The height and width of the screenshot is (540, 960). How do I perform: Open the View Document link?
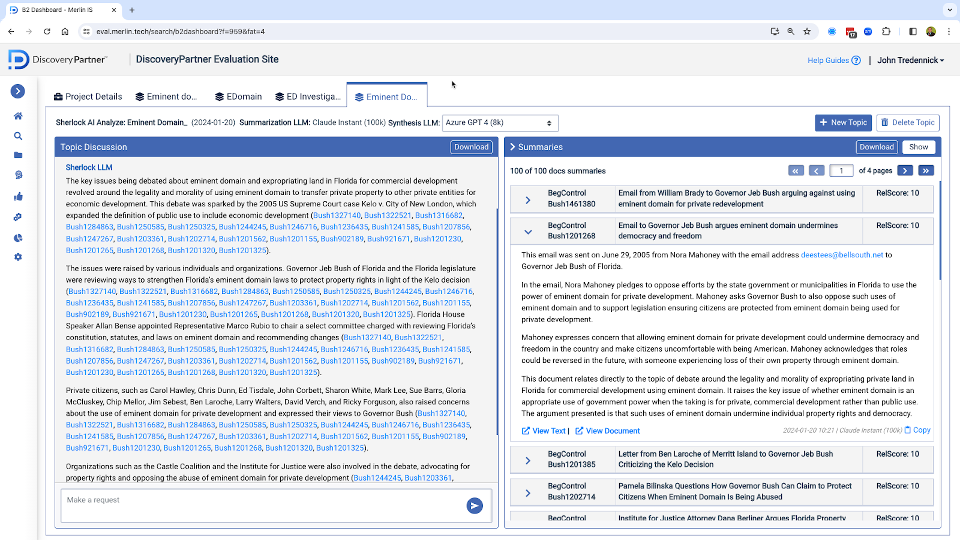pyautogui.click(x=607, y=431)
